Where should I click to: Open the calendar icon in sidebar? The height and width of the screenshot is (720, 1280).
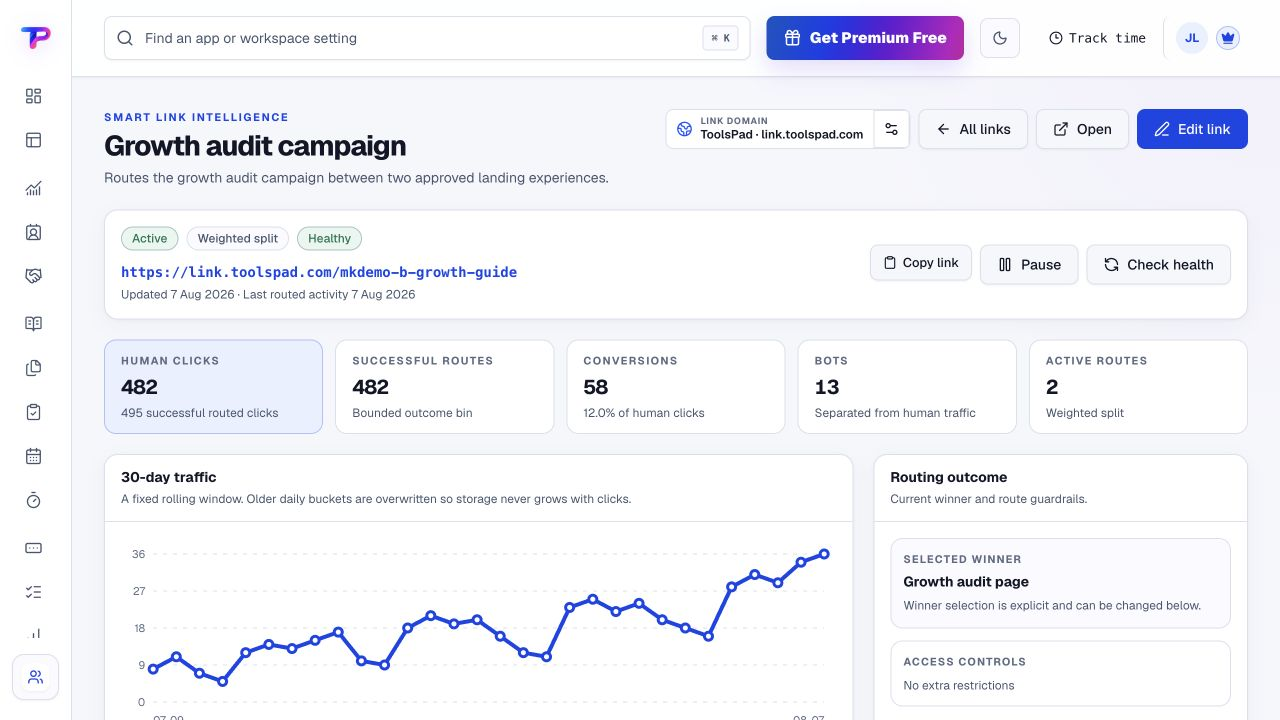click(x=33, y=456)
